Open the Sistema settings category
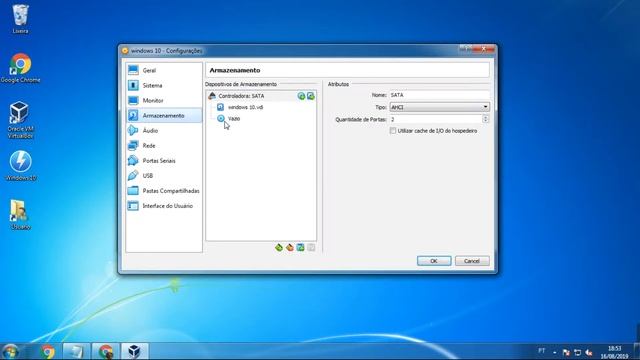Image resolution: width=640 pixels, height=360 pixels. (x=164, y=85)
